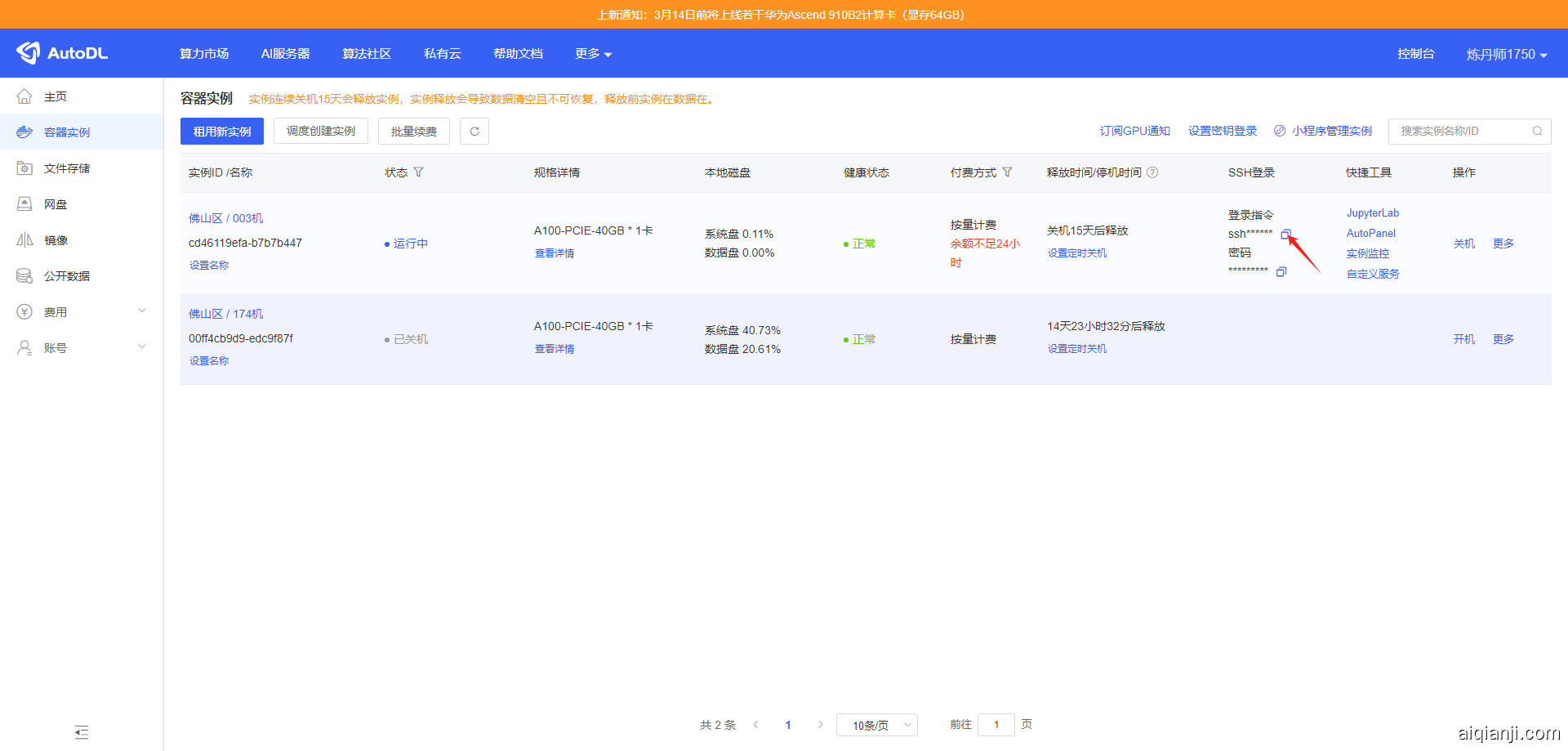Select 文件存储 in the sidebar
1568x751 pixels.
pyautogui.click(x=67, y=168)
